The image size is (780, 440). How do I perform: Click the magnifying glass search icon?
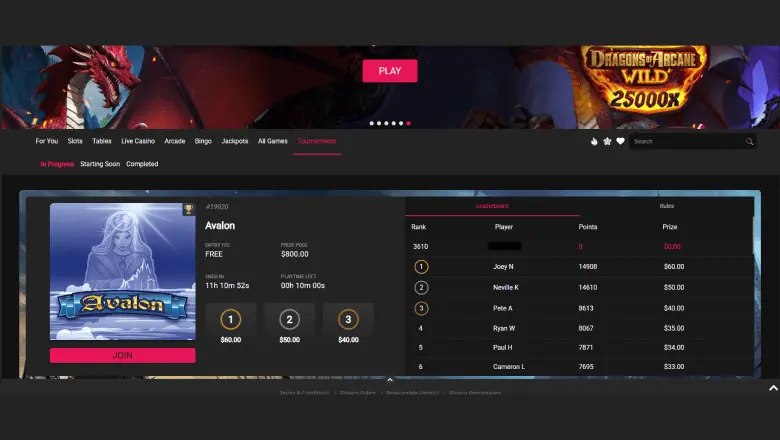[749, 142]
